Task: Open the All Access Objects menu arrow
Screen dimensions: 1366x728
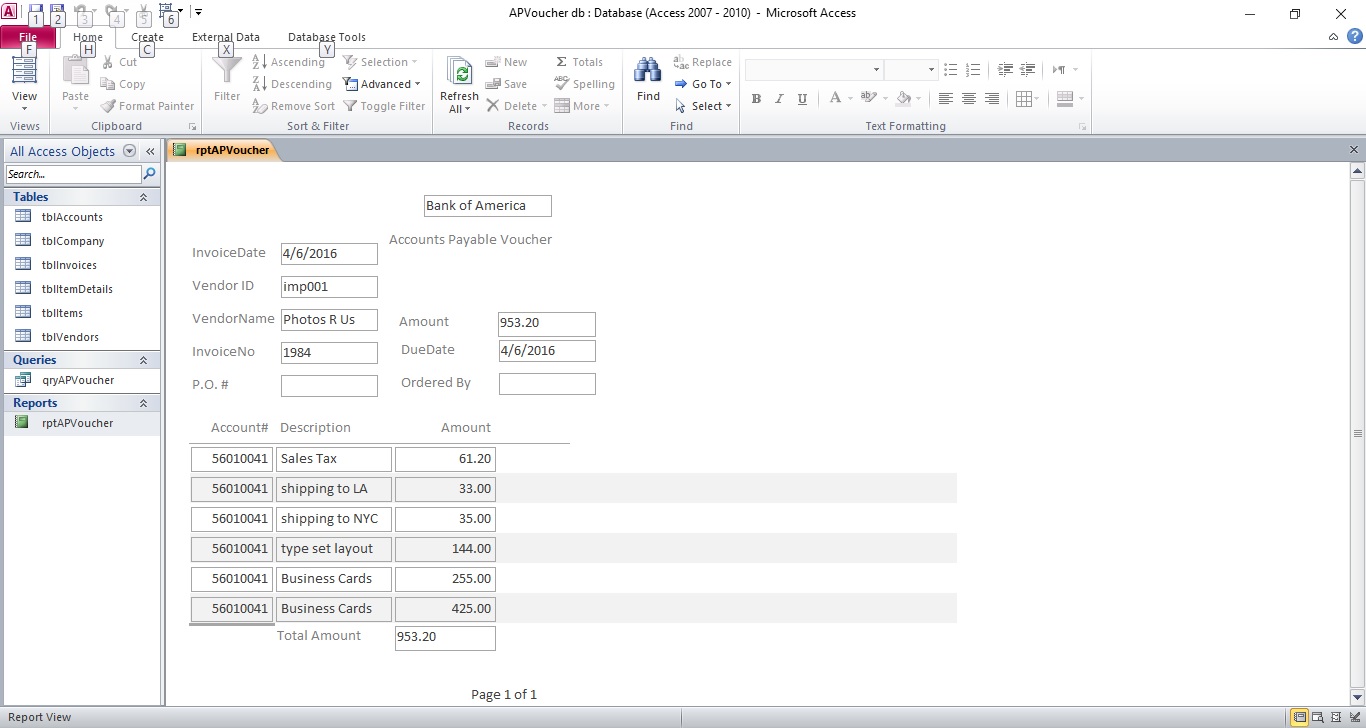Action: [129, 151]
